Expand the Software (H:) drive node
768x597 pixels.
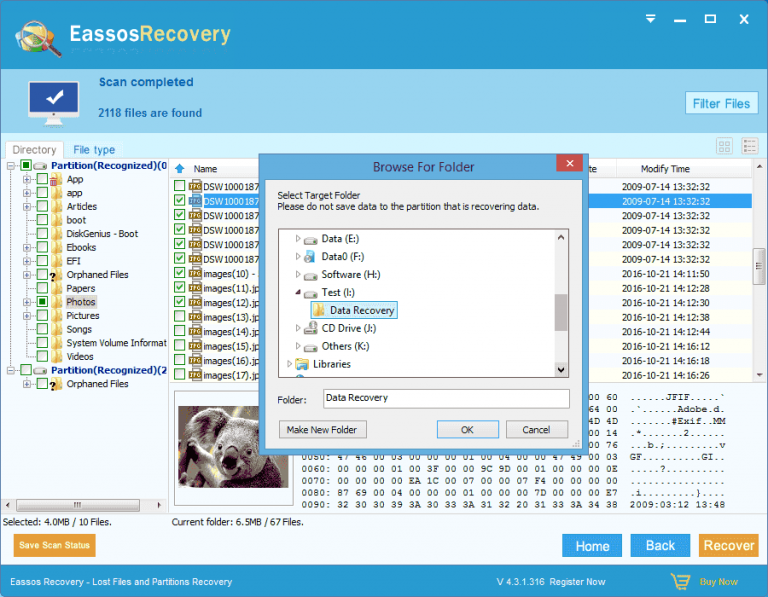click(x=297, y=274)
